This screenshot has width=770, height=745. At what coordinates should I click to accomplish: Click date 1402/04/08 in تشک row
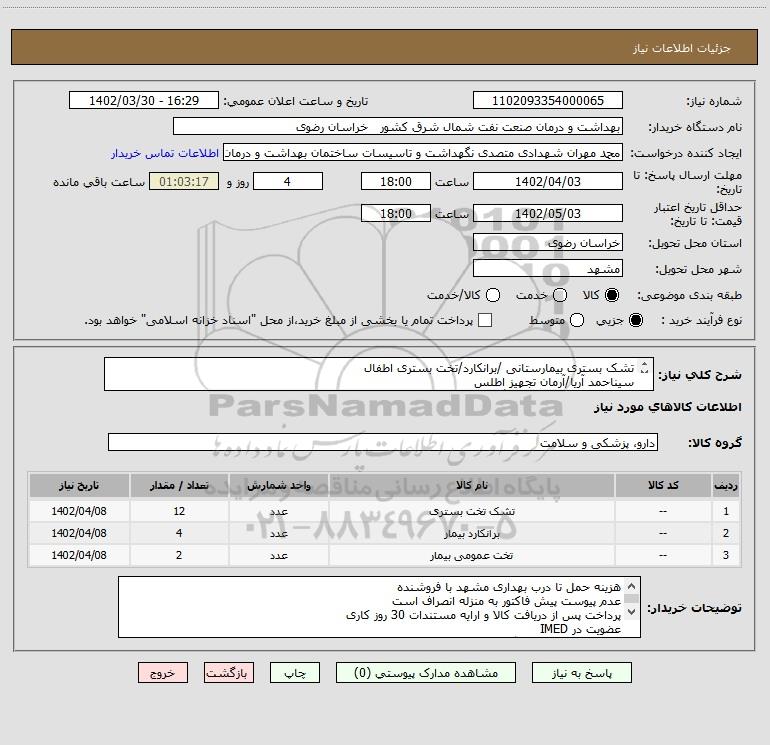coord(79,511)
